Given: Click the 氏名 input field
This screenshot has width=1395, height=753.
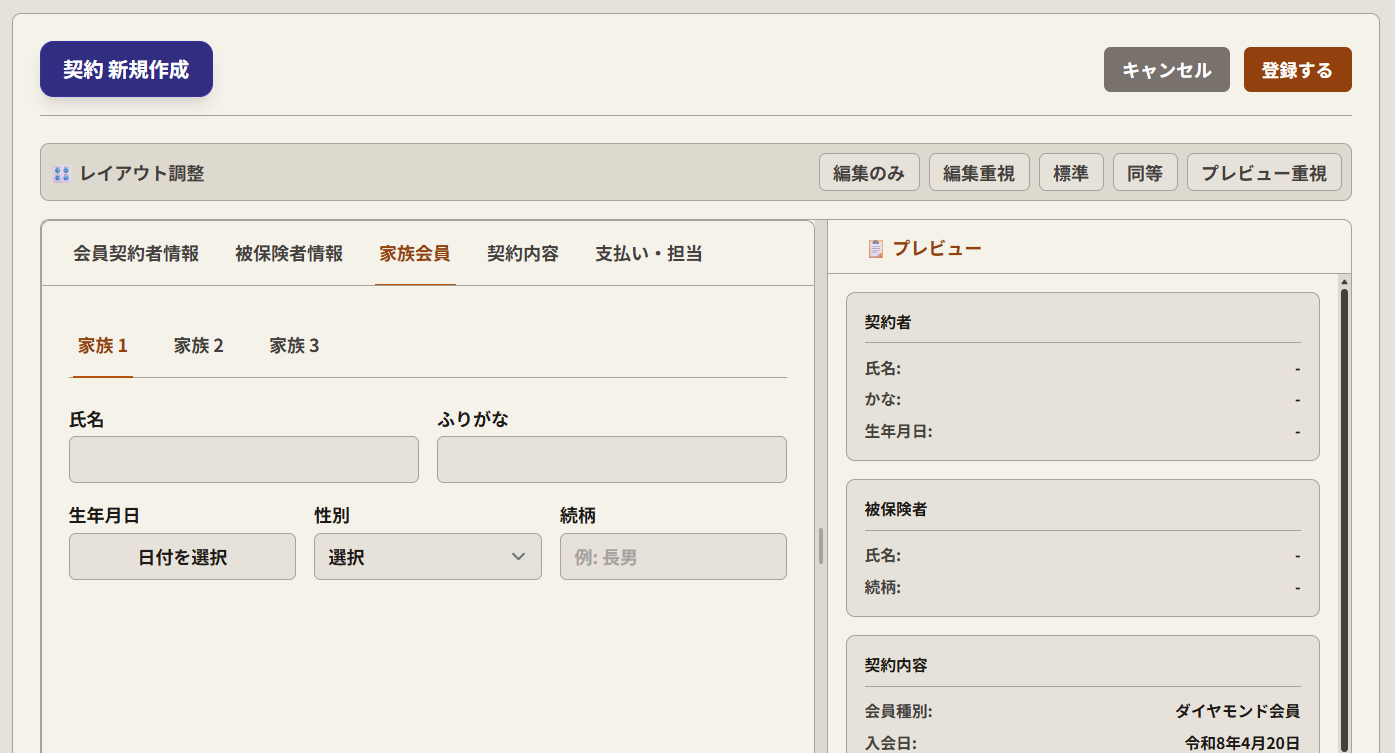Looking at the screenshot, I should 243,459.
